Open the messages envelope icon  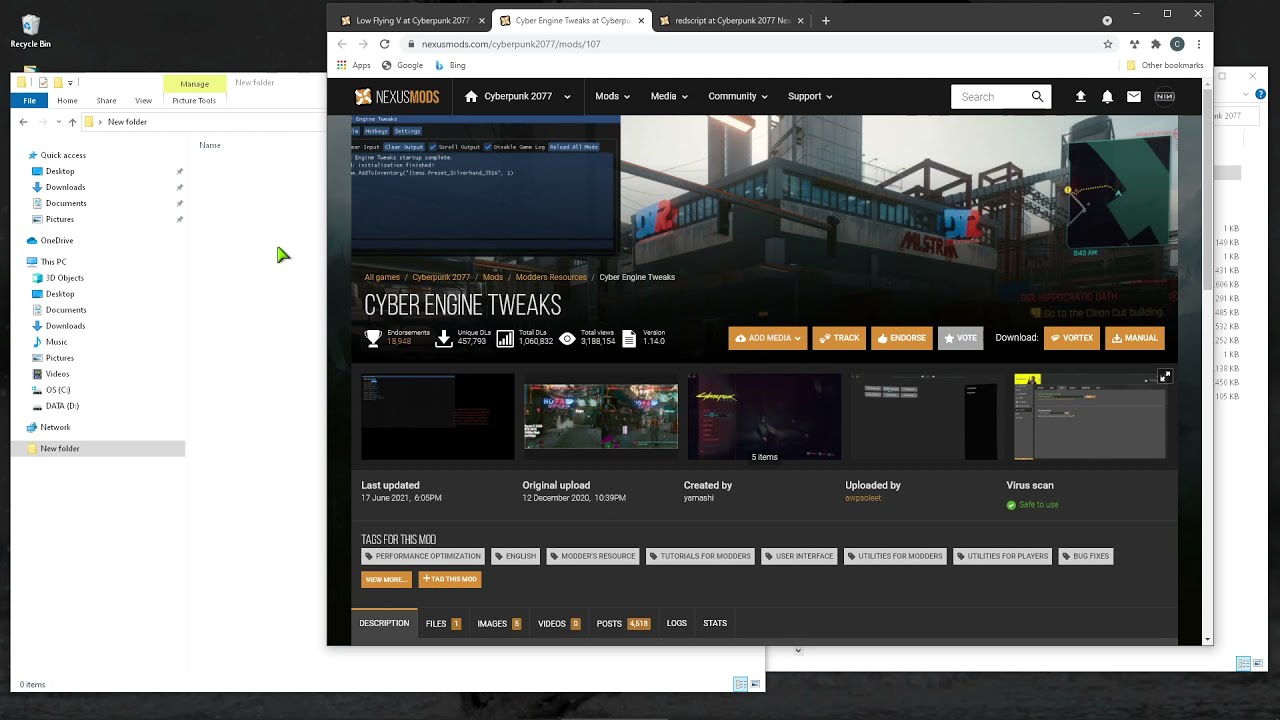click(1134, 97)
